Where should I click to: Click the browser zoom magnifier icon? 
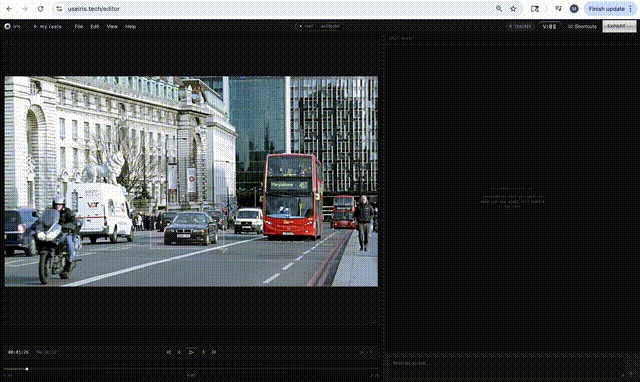[x=499, y=9]
